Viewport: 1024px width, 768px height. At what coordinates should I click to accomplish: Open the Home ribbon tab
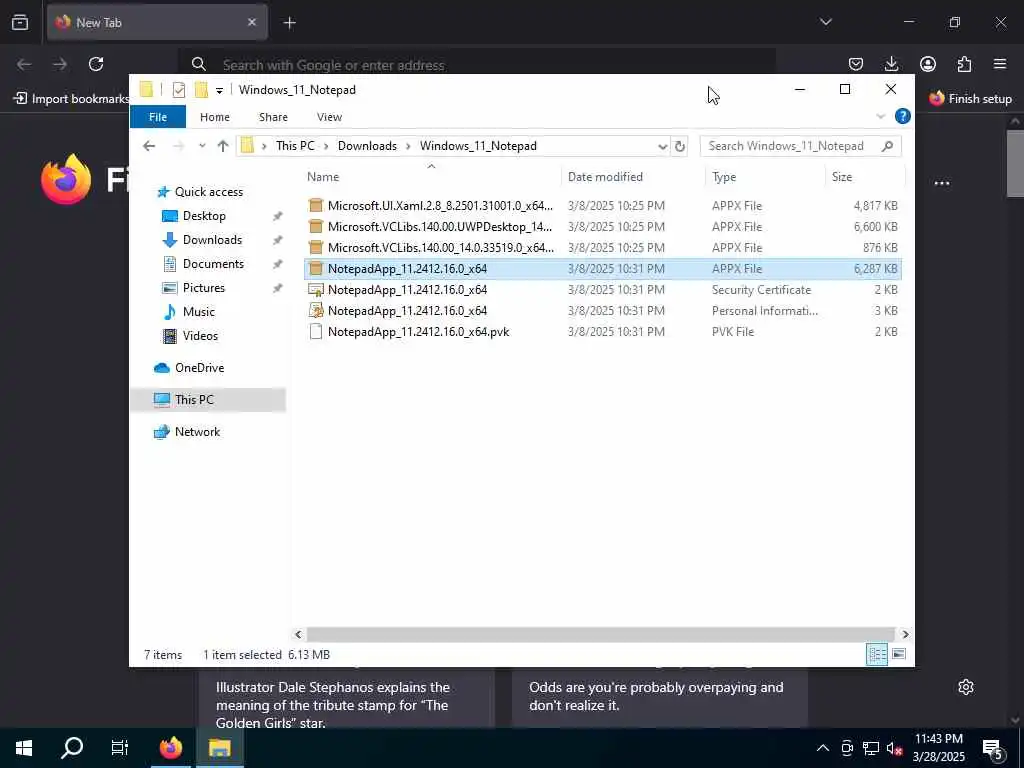[x=214, y=117]
